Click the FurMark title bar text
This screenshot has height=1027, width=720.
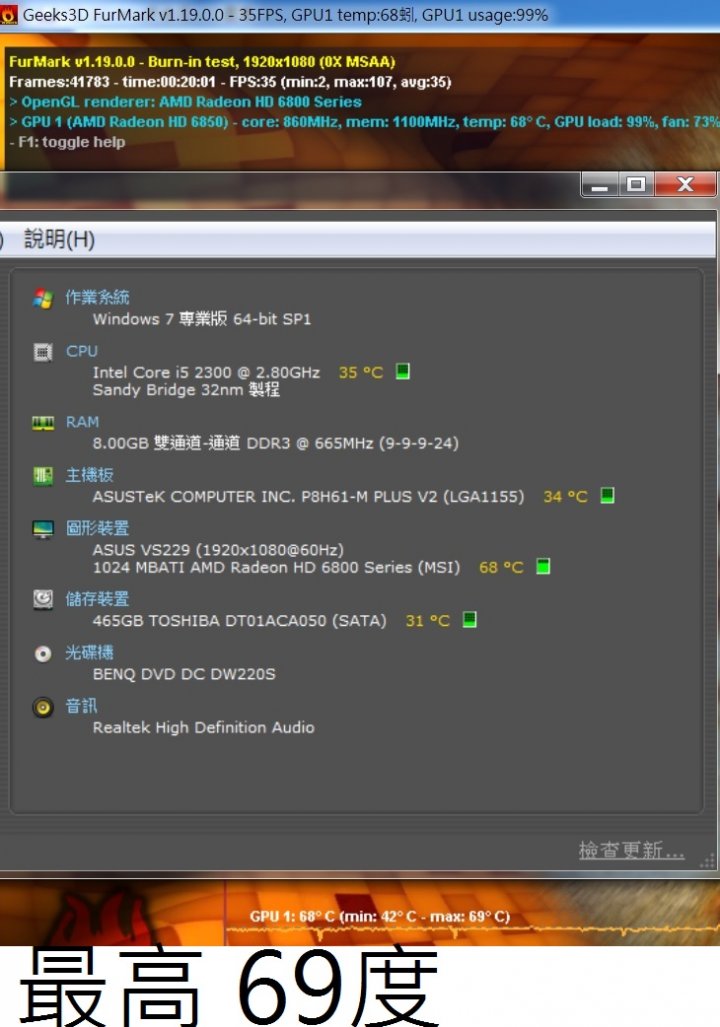[x=286, y=15]
